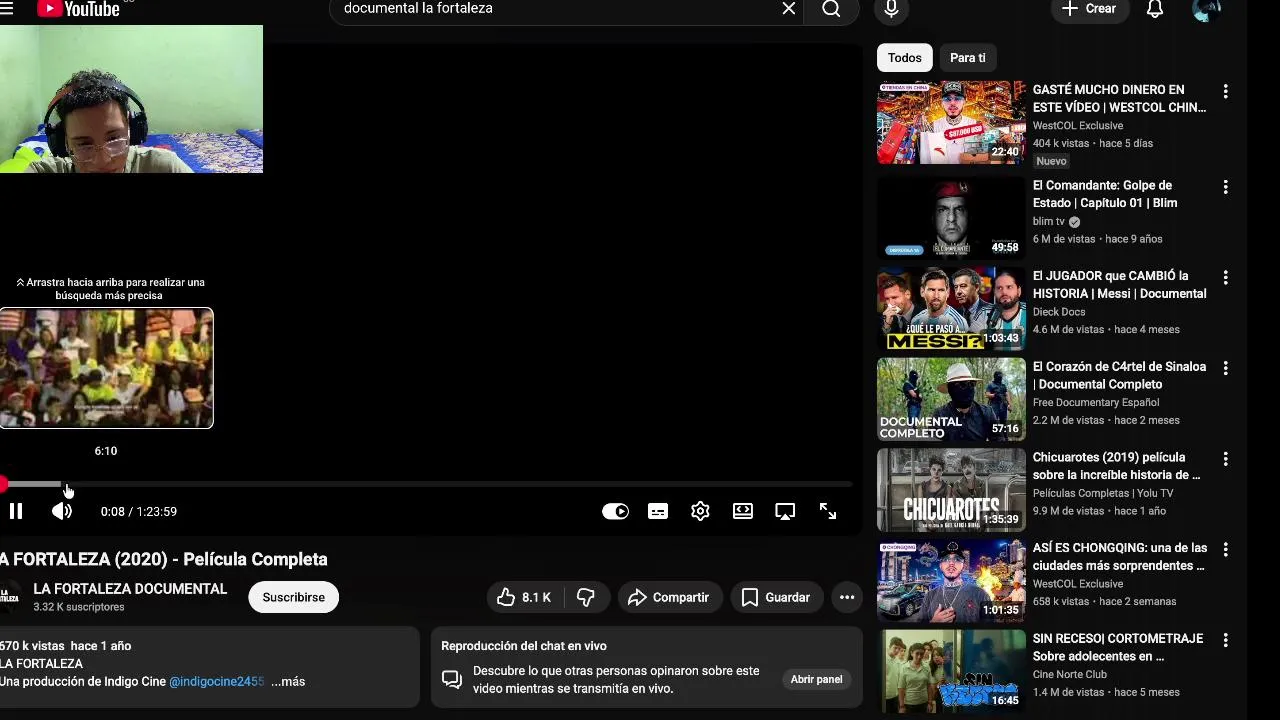Open the Chicuarotes movie thumbnail
This screenshot has height=720, width=1280.
tap(951, 490)
